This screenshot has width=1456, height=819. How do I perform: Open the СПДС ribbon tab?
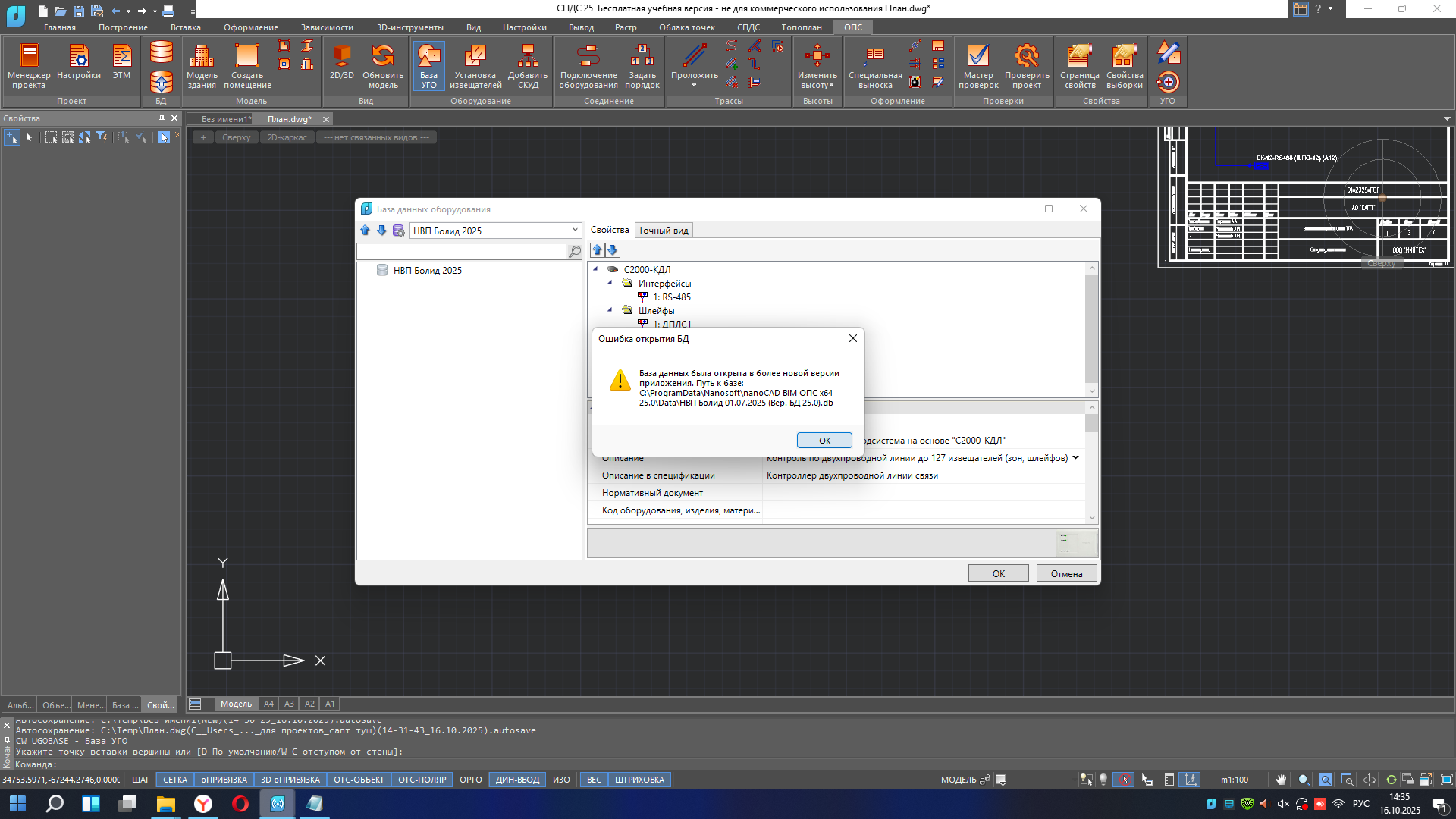click(x=748, y=27)
